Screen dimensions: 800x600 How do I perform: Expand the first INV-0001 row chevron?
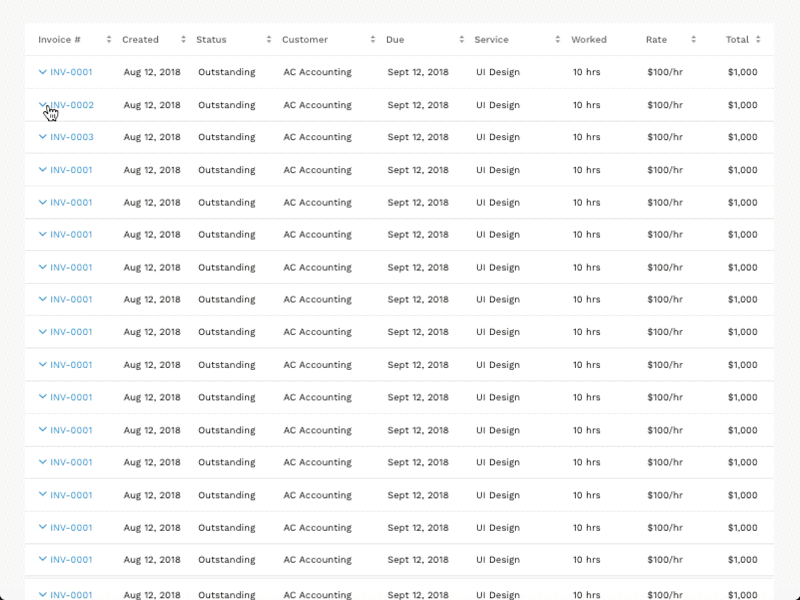coord(43,72)
